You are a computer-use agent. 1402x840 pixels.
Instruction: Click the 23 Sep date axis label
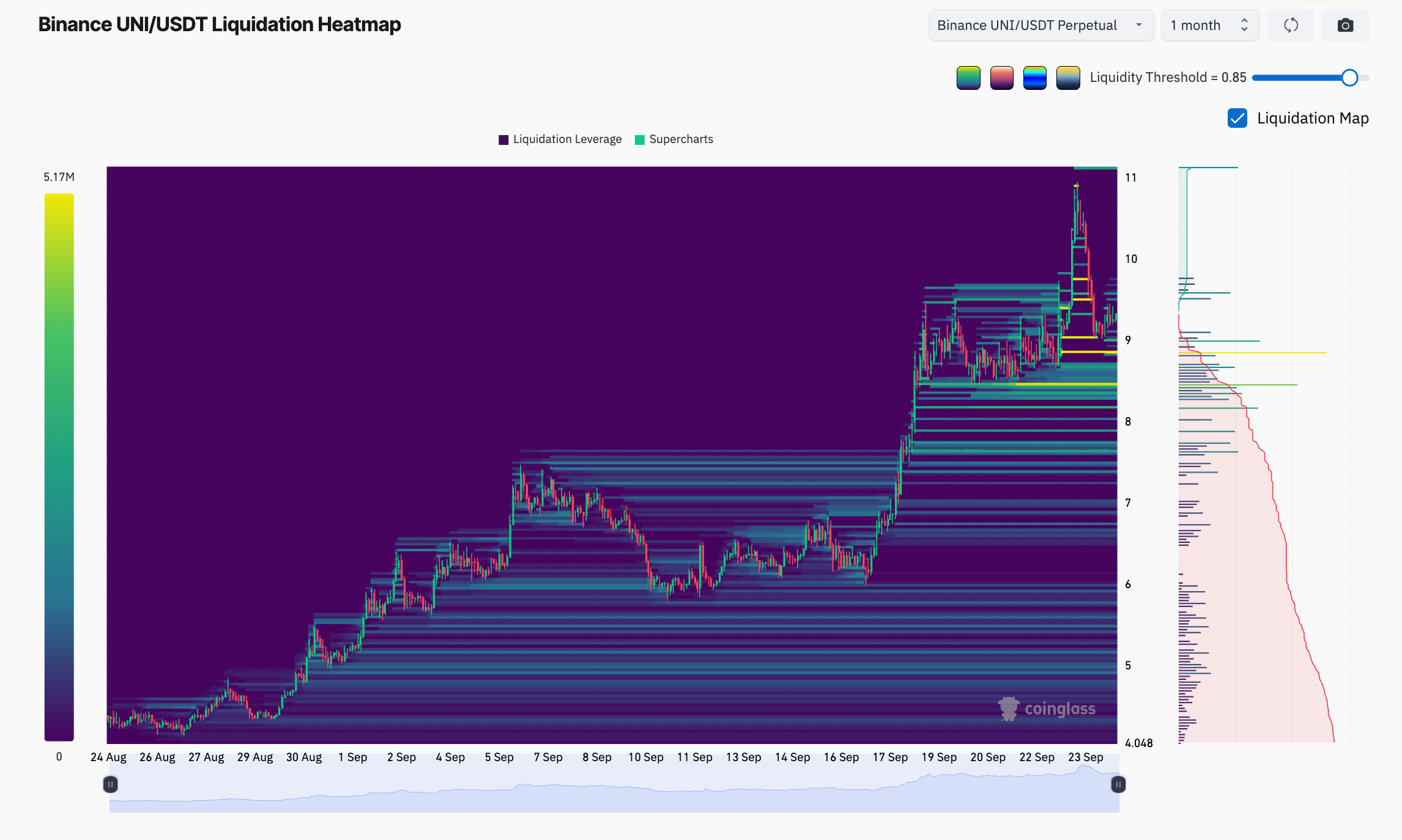point(1086,757)
